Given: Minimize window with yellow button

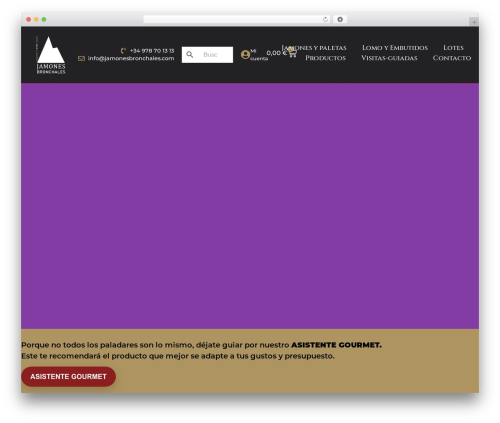Looking at the screenshot, I should 36,19.
